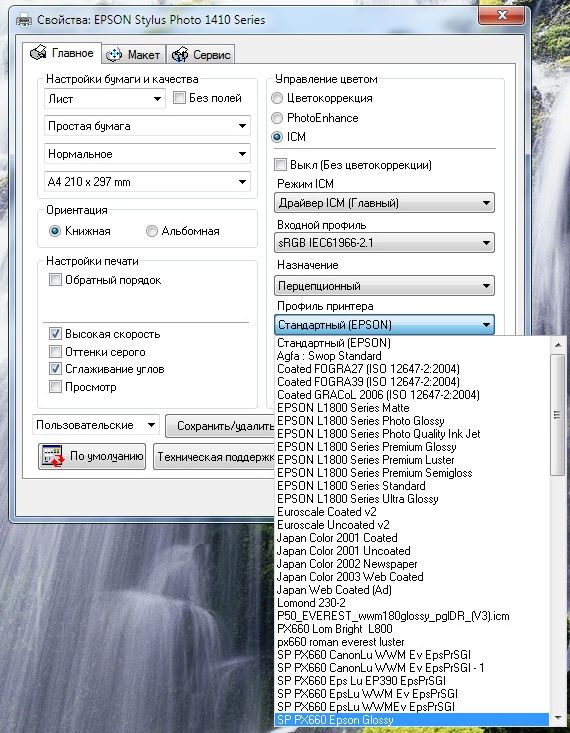
Task: Open the Драйвер ICM (Главный) mode dropdown
Action: click(x=384, y=203)
